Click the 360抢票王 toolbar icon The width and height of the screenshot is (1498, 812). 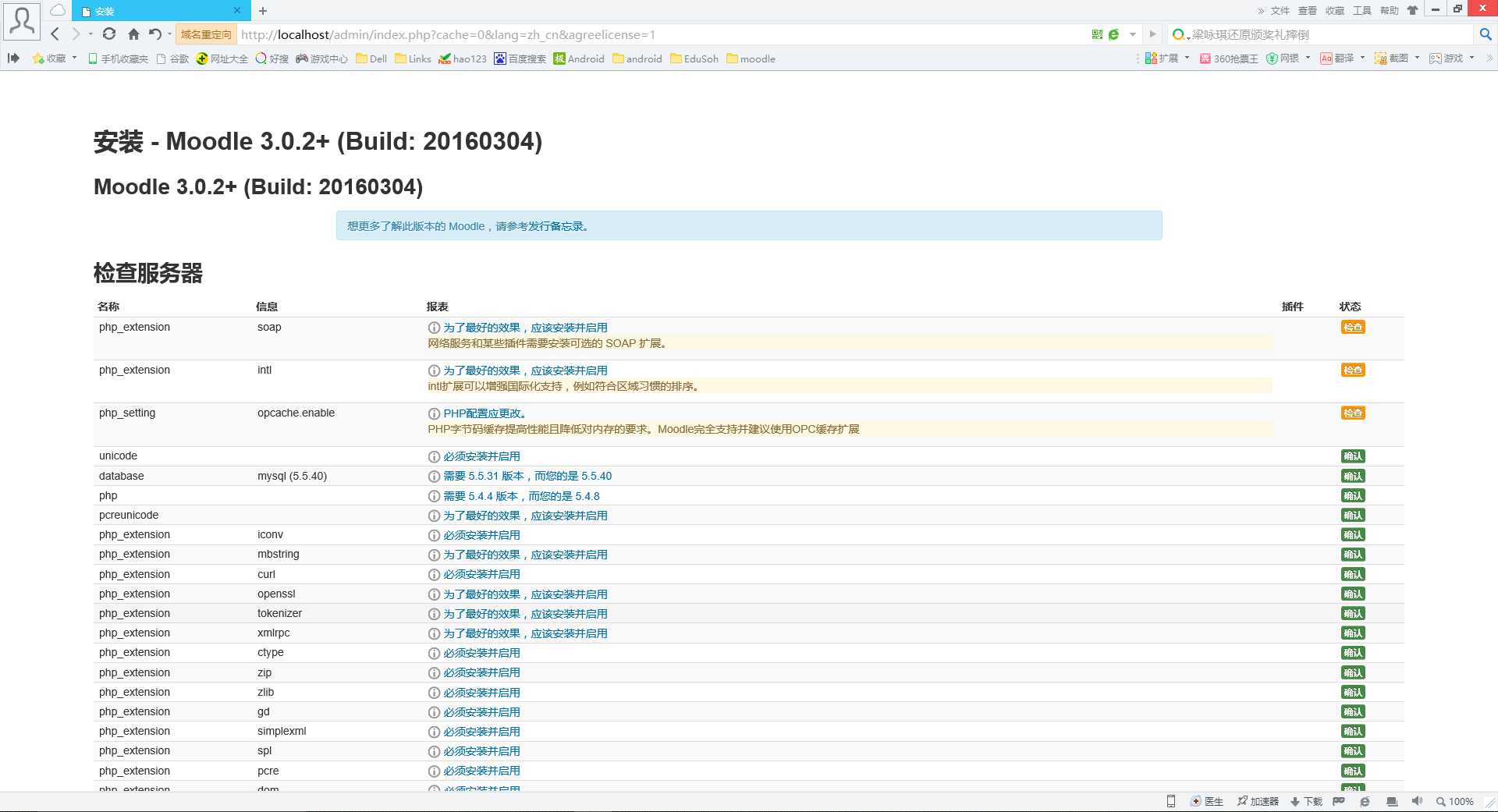click(x=1229, y=59)
